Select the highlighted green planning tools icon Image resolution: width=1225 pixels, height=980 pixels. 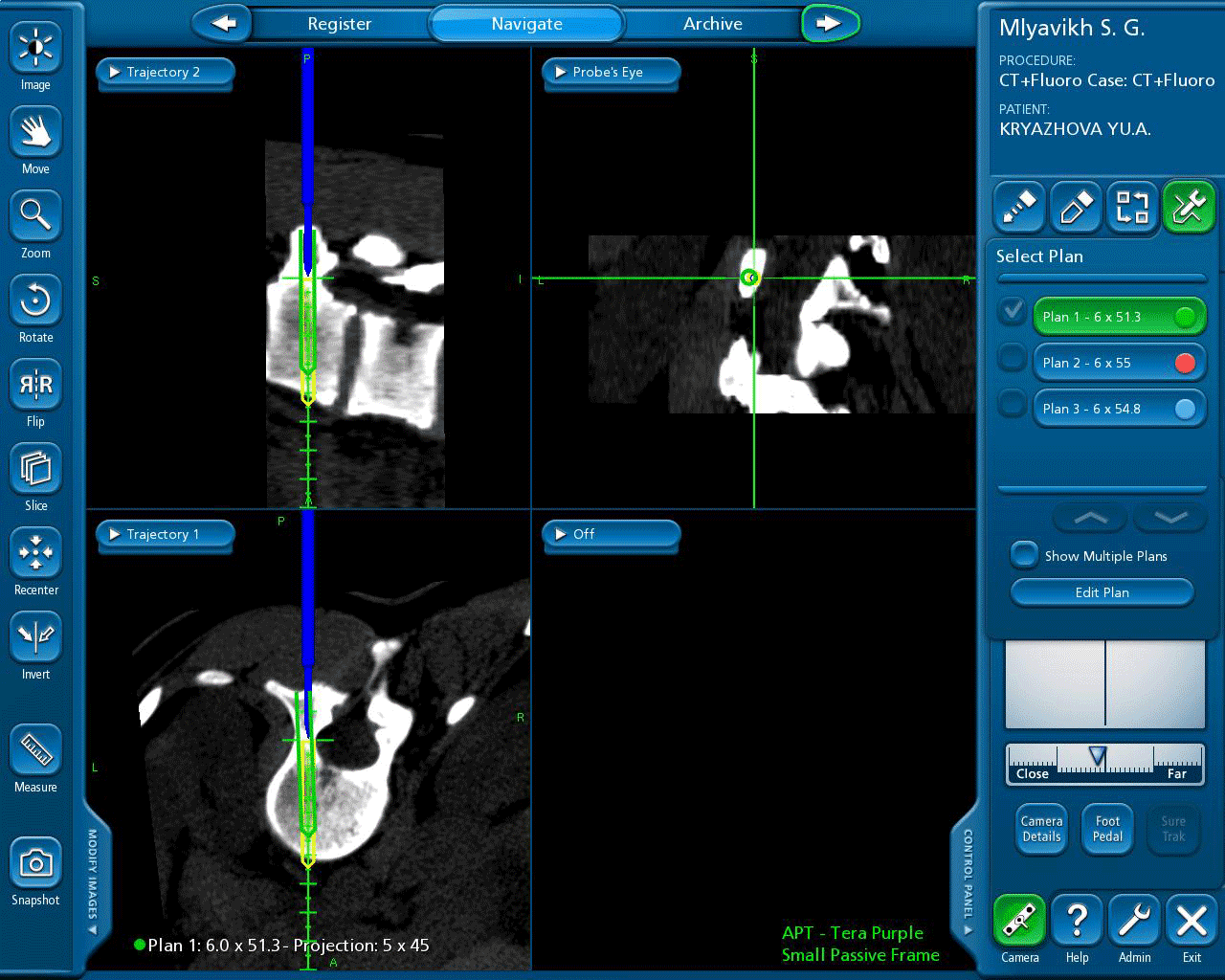pyautogui.click(x=1189, y=207)
